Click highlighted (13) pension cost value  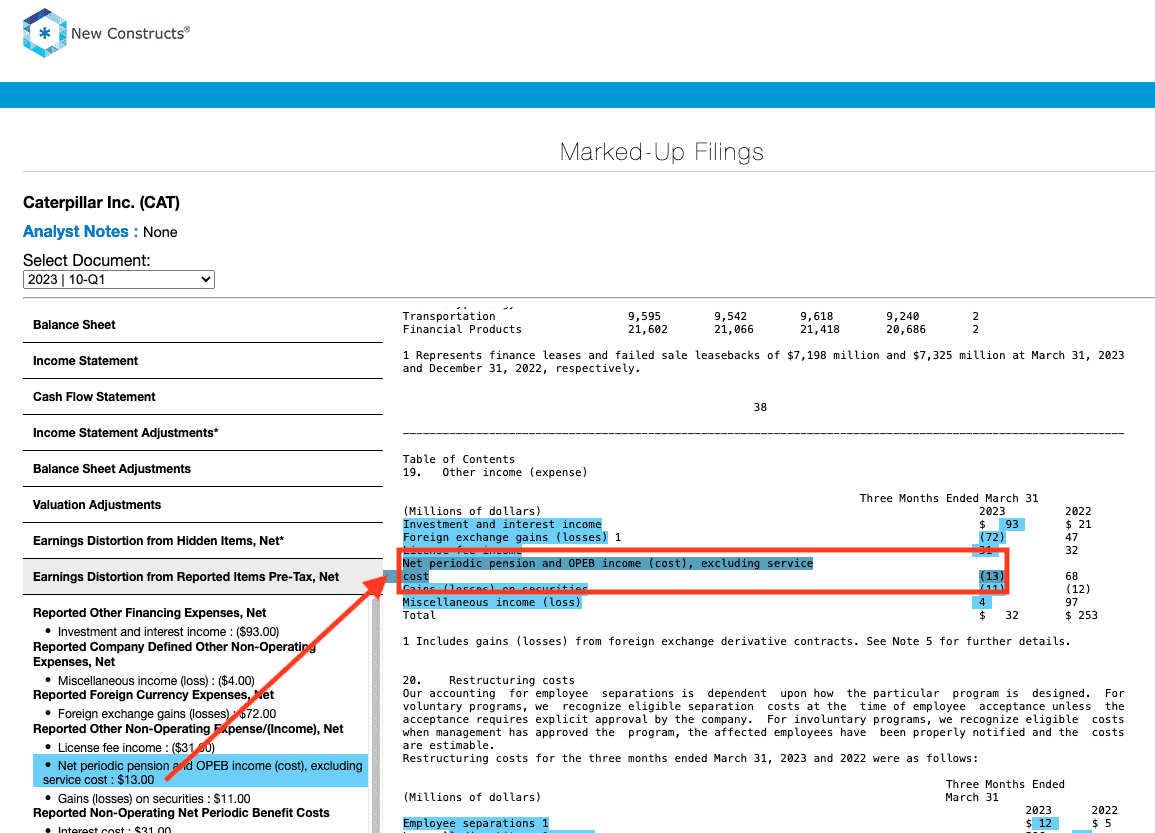(x=992, y=577)
